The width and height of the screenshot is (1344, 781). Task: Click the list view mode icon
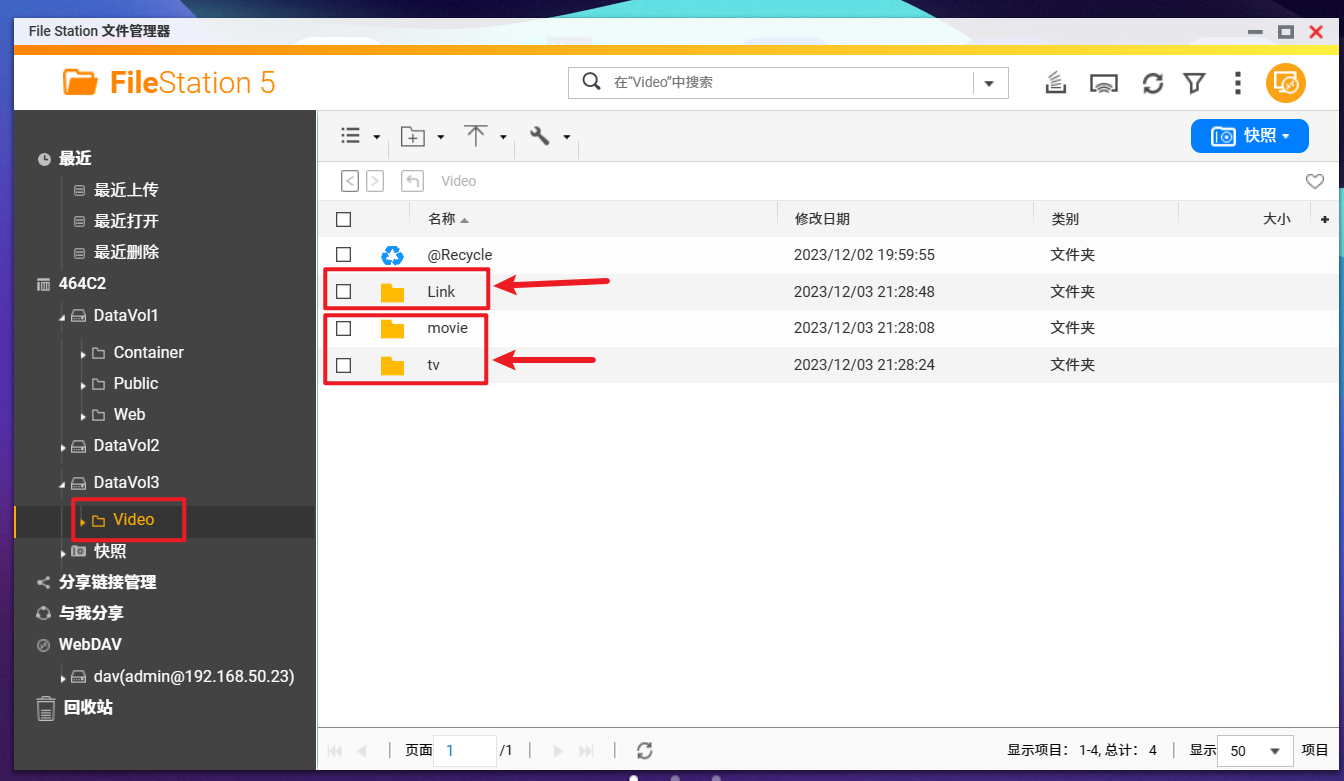(352, 136)
